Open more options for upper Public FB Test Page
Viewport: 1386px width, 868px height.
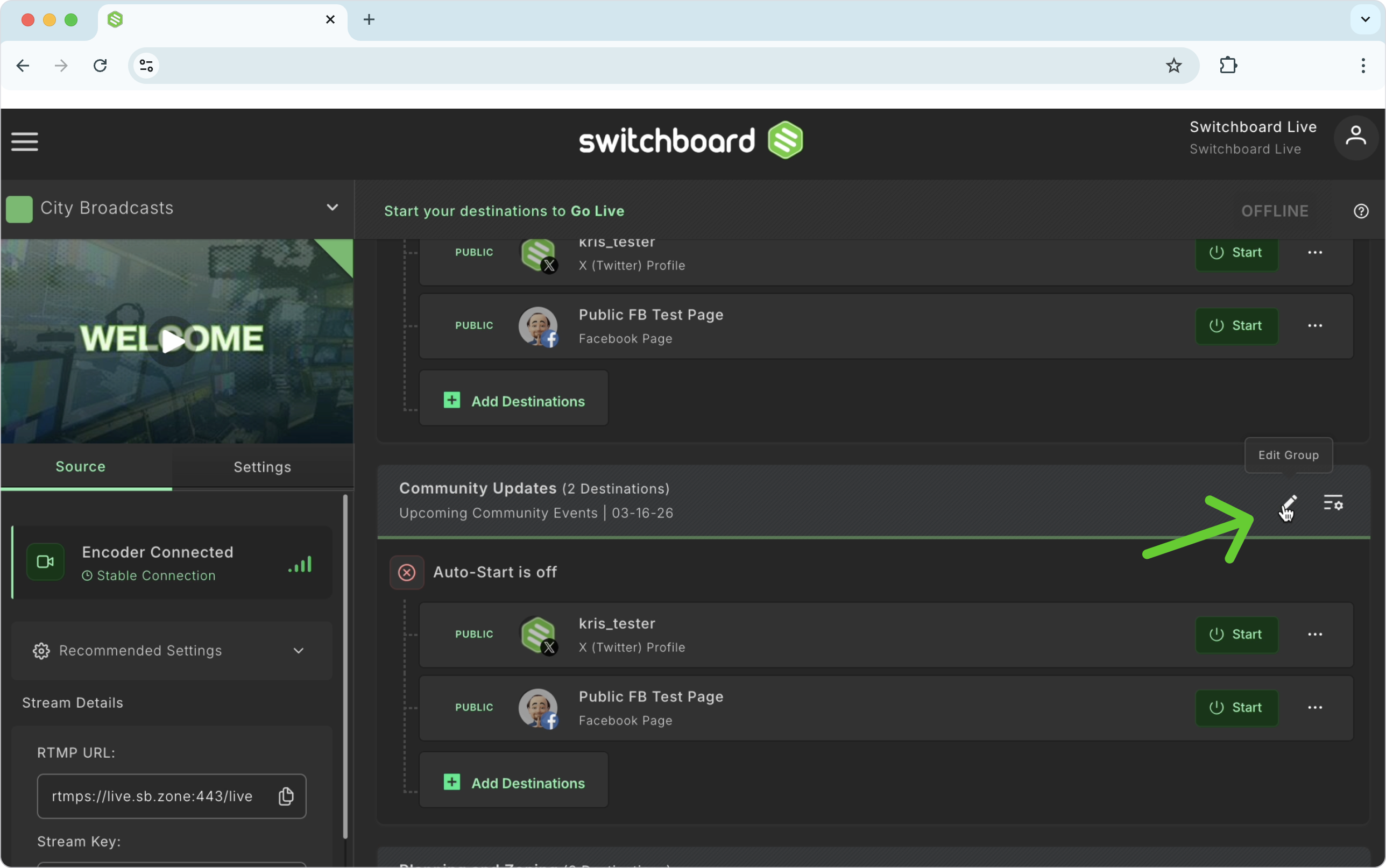[x=1315, y=325]
